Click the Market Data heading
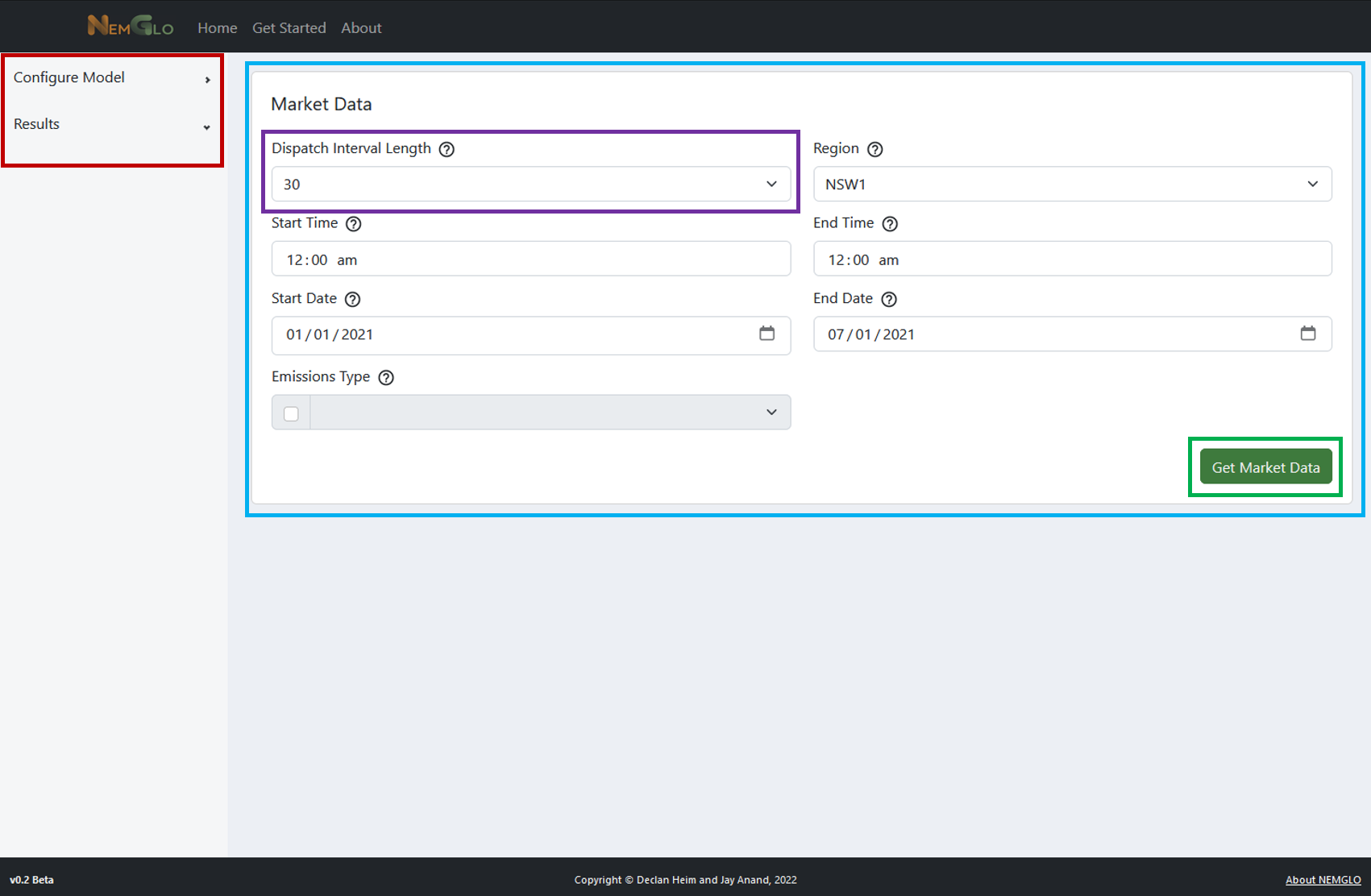This screenshot has width=1371, height=896. point(322,104)
